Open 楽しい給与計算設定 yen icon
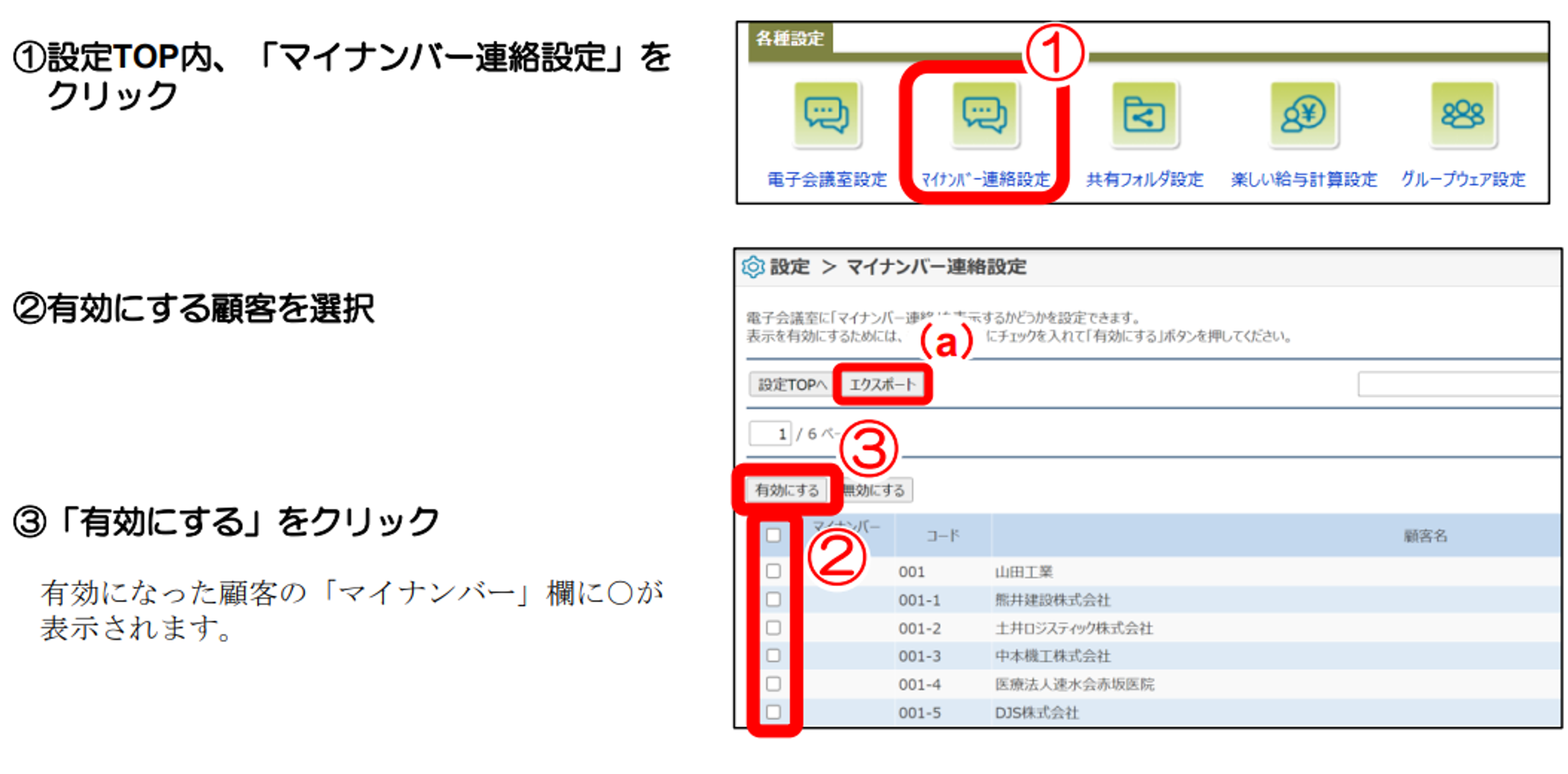 click(x=1303, y=114)
